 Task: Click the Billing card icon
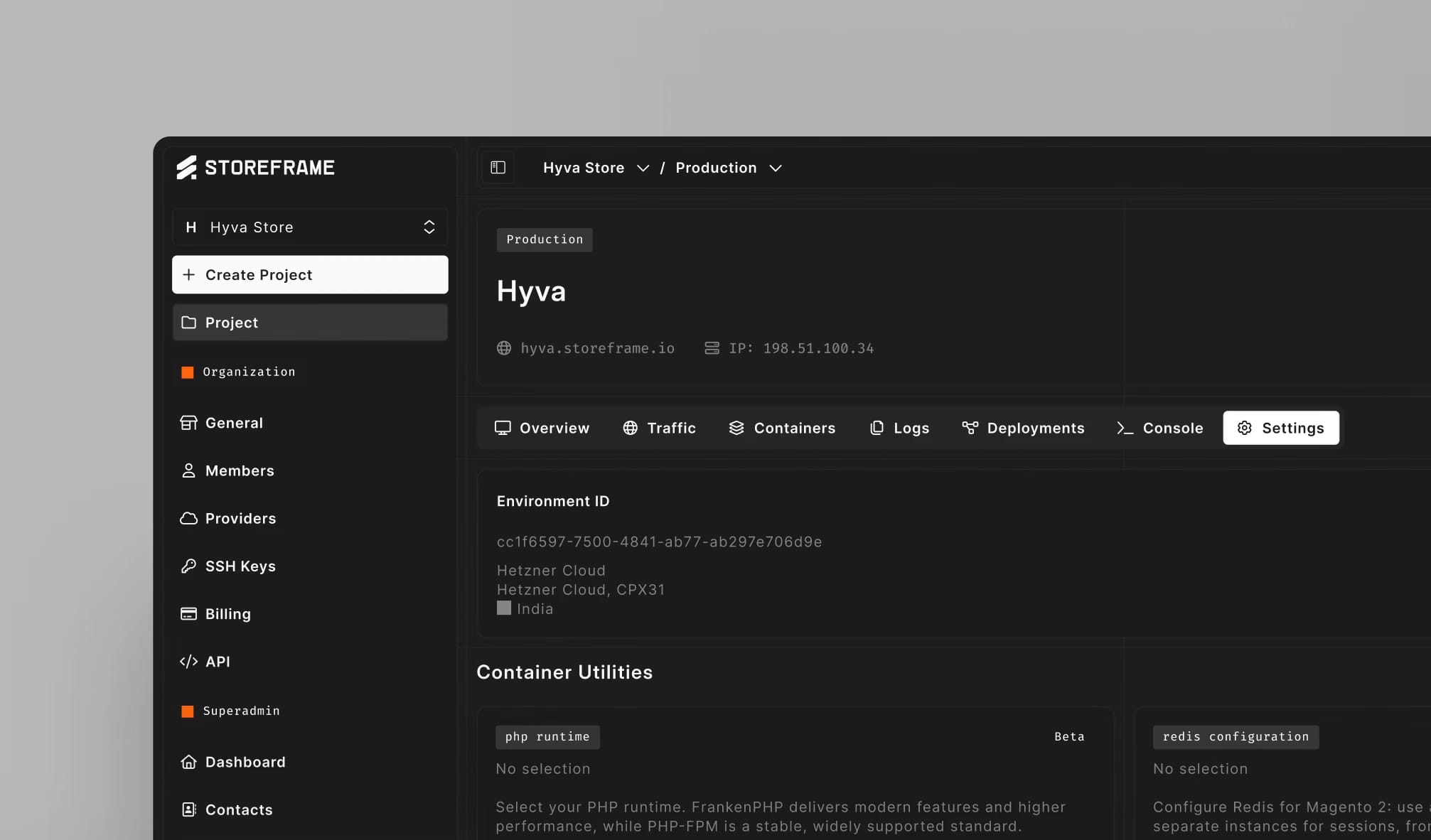[188, 614]
